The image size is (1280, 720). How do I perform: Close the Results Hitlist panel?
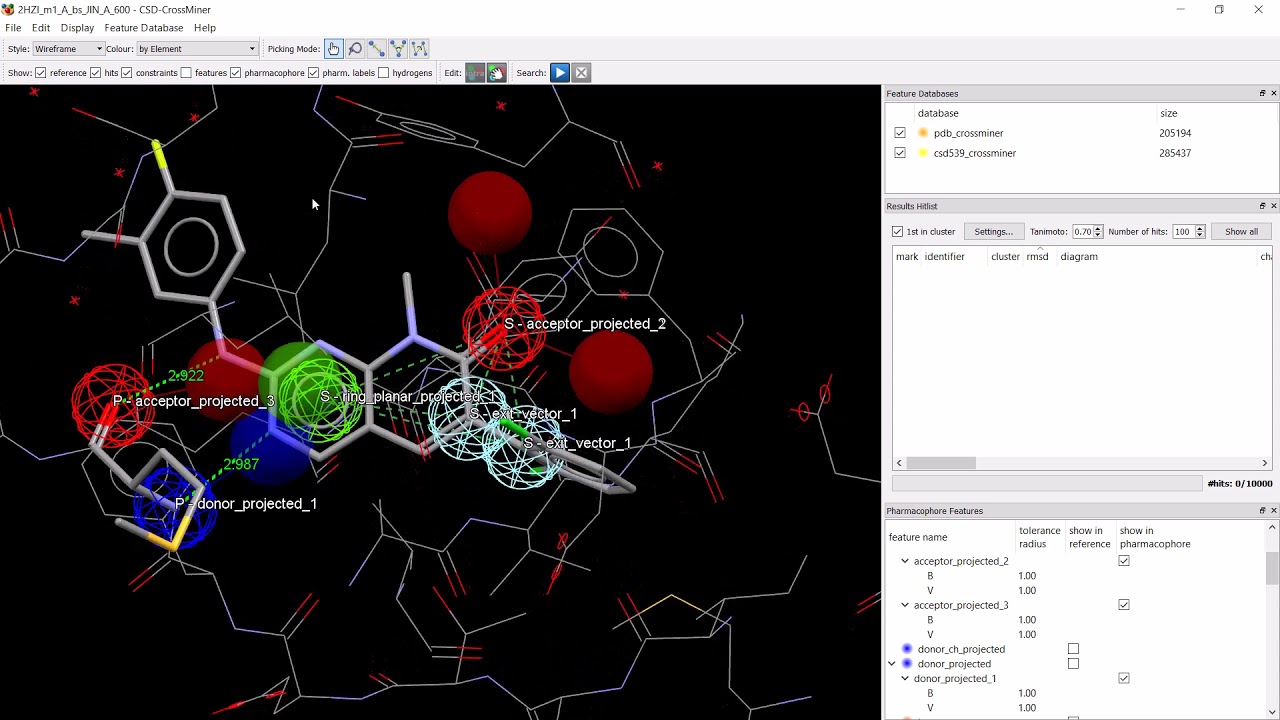[1273, 206]
